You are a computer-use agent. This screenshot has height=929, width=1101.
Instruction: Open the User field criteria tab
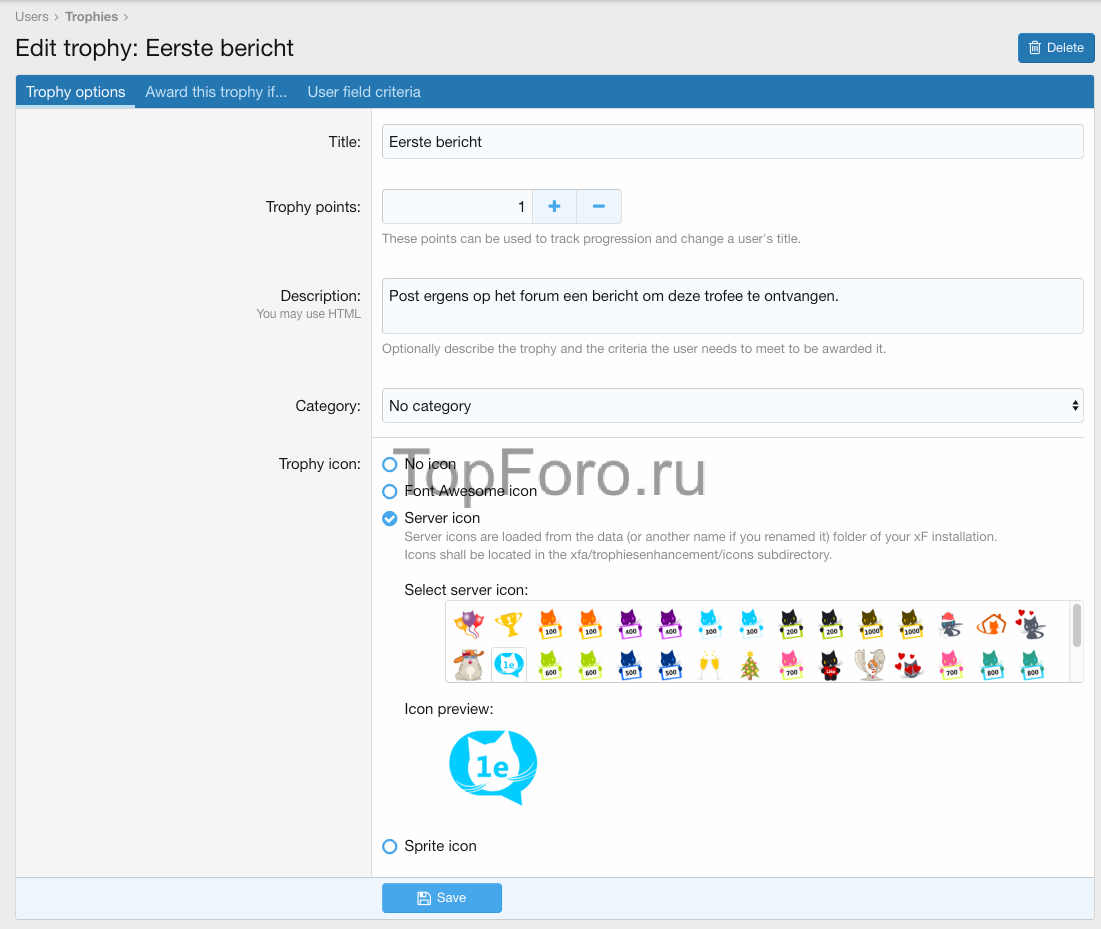tap(364, 92)
